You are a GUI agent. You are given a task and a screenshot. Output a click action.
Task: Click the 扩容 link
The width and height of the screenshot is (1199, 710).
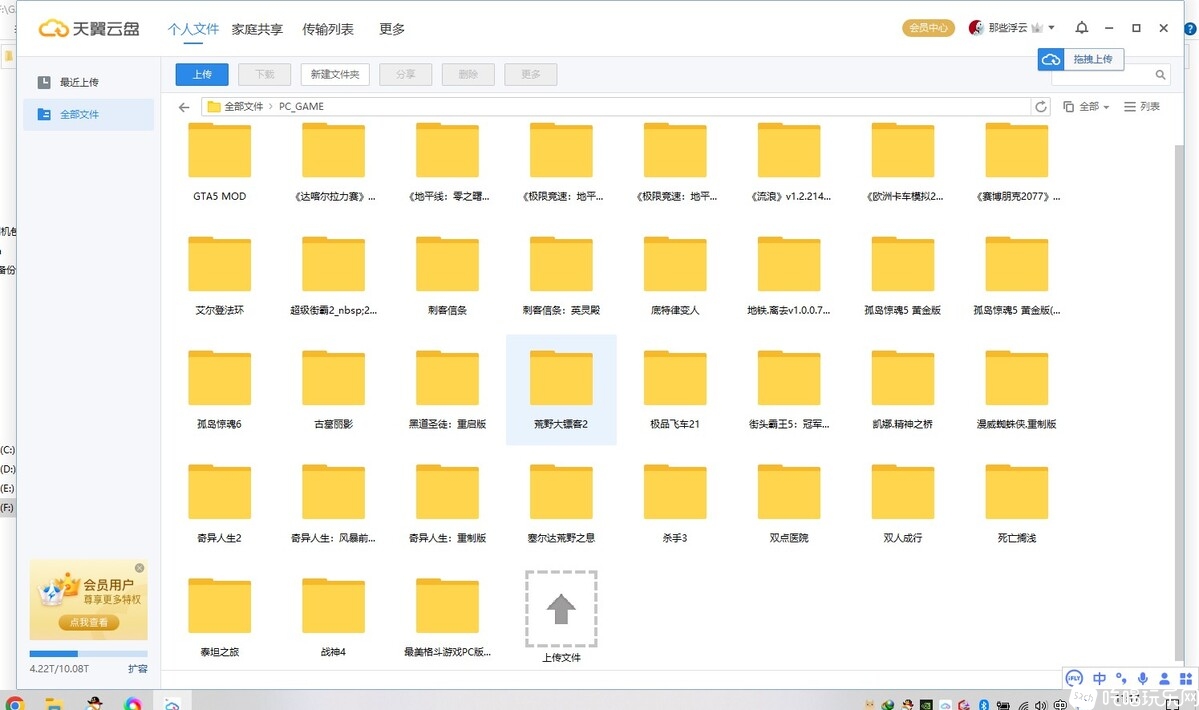[138, 669]
